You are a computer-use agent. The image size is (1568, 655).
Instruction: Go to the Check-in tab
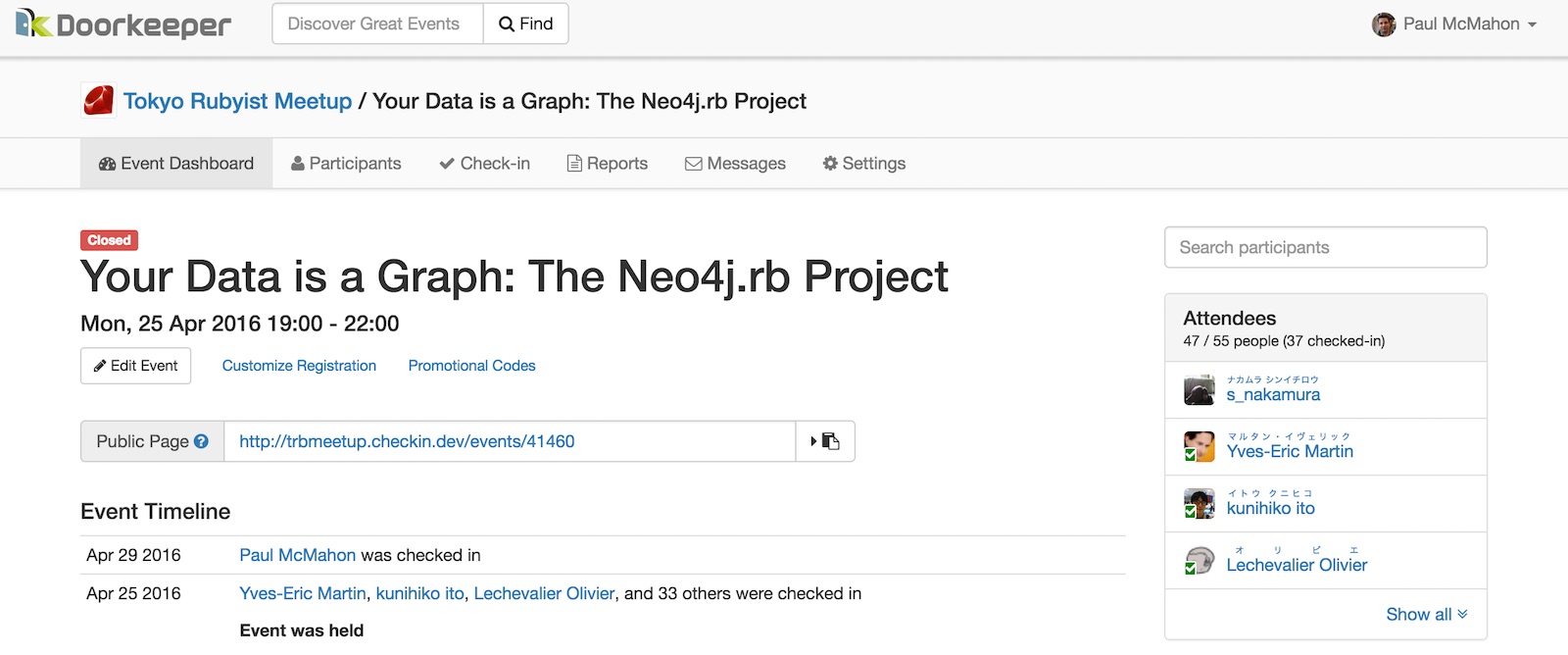[484, 164]
